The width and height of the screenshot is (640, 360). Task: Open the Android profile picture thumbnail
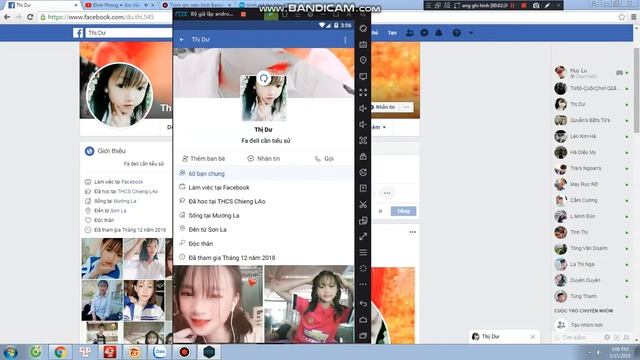click(x=264, y=98)
